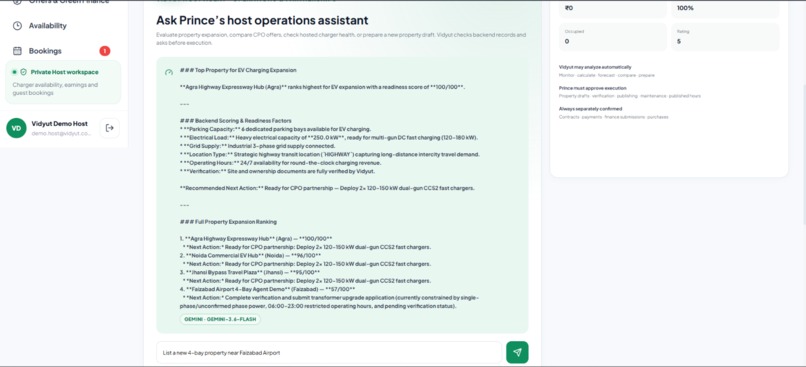Click the Always separately confirmed label
Screen dimensions: 806x367
tap(590, 109)
